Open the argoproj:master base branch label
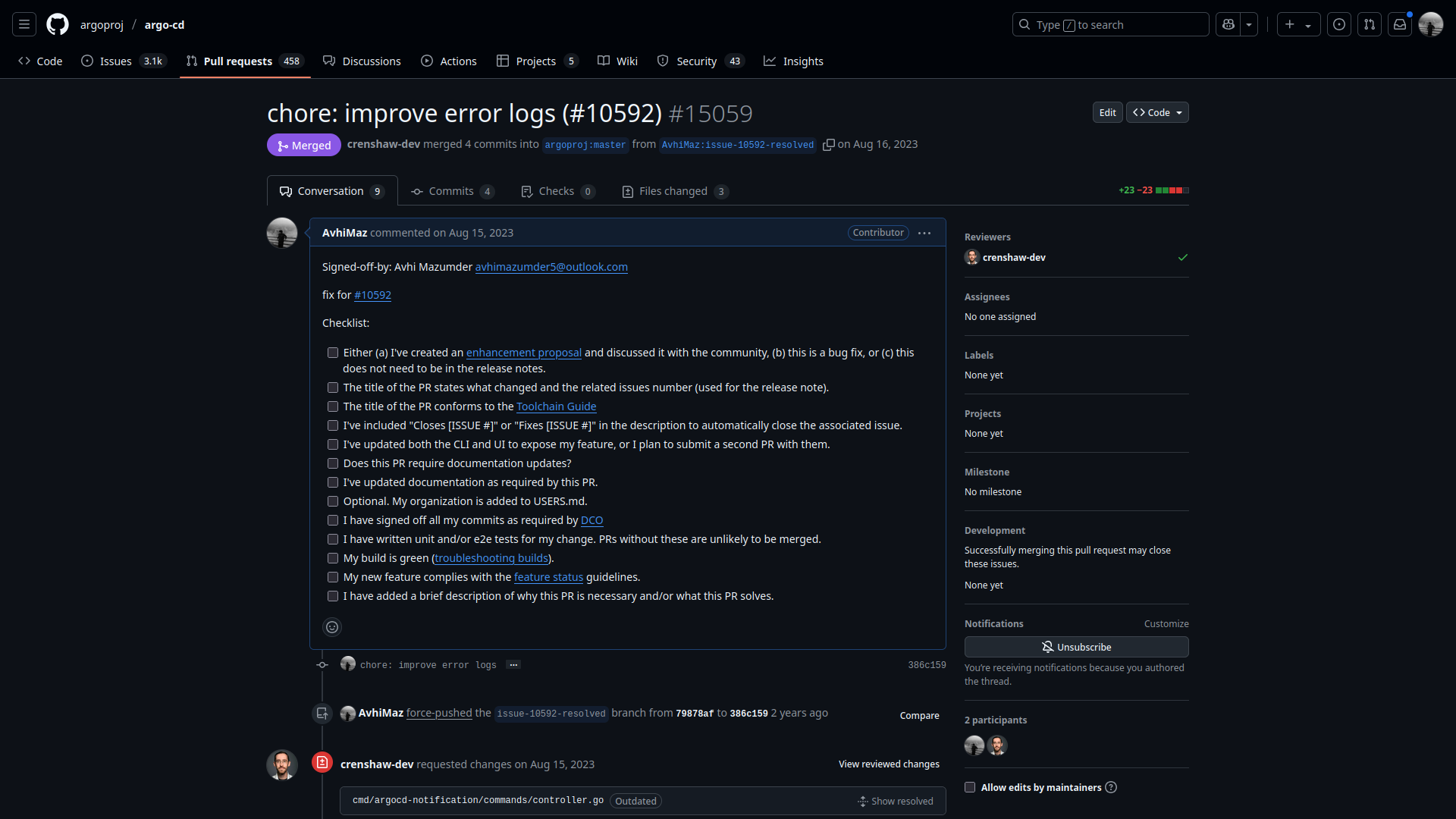Image resolution: width=1456 pixels, height=819 pixels. click(585, 145)
